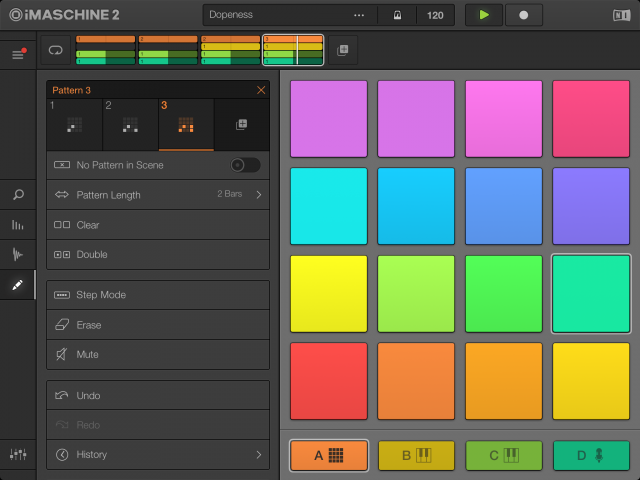Click the Clear button
The image size is (640, 480).
(x=158, y=225)
